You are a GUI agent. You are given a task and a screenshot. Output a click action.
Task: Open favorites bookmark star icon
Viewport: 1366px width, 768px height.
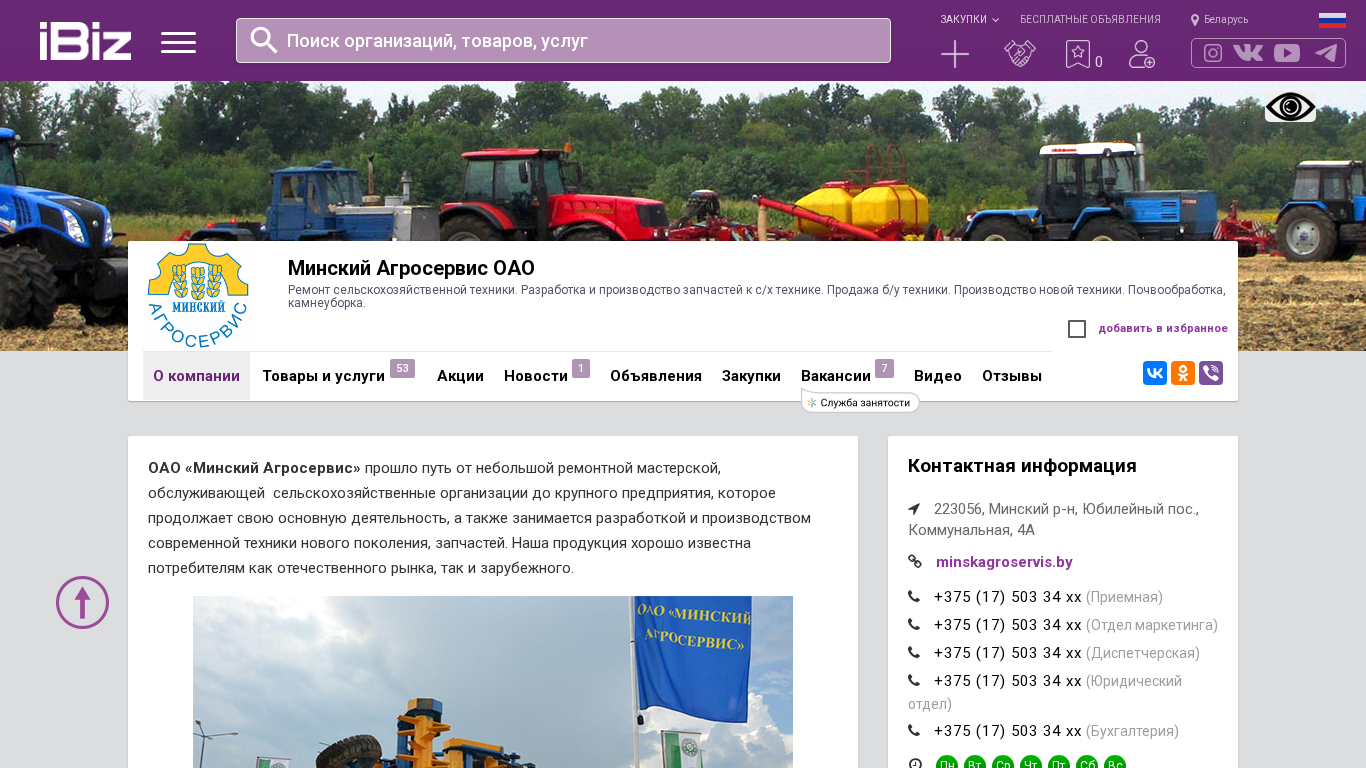click(1078, 54)
